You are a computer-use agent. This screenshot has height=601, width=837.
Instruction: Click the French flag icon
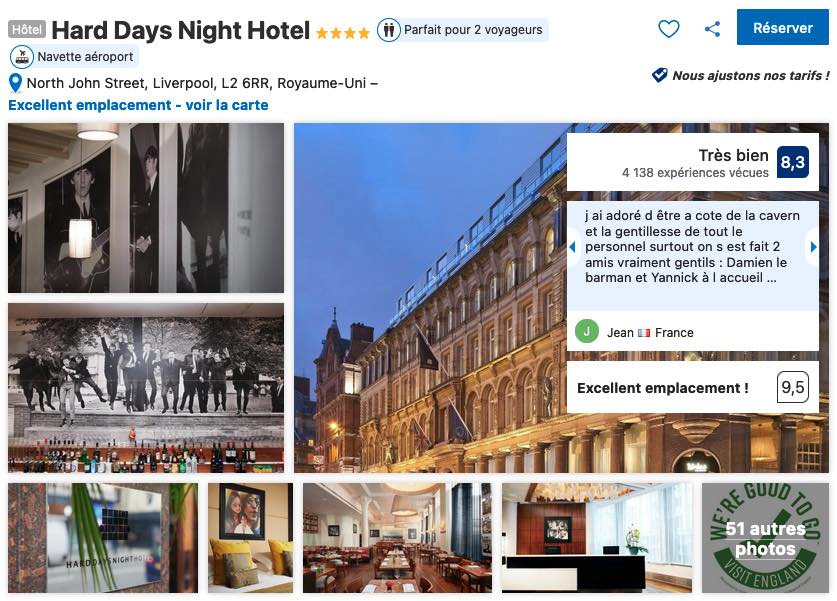644,333
